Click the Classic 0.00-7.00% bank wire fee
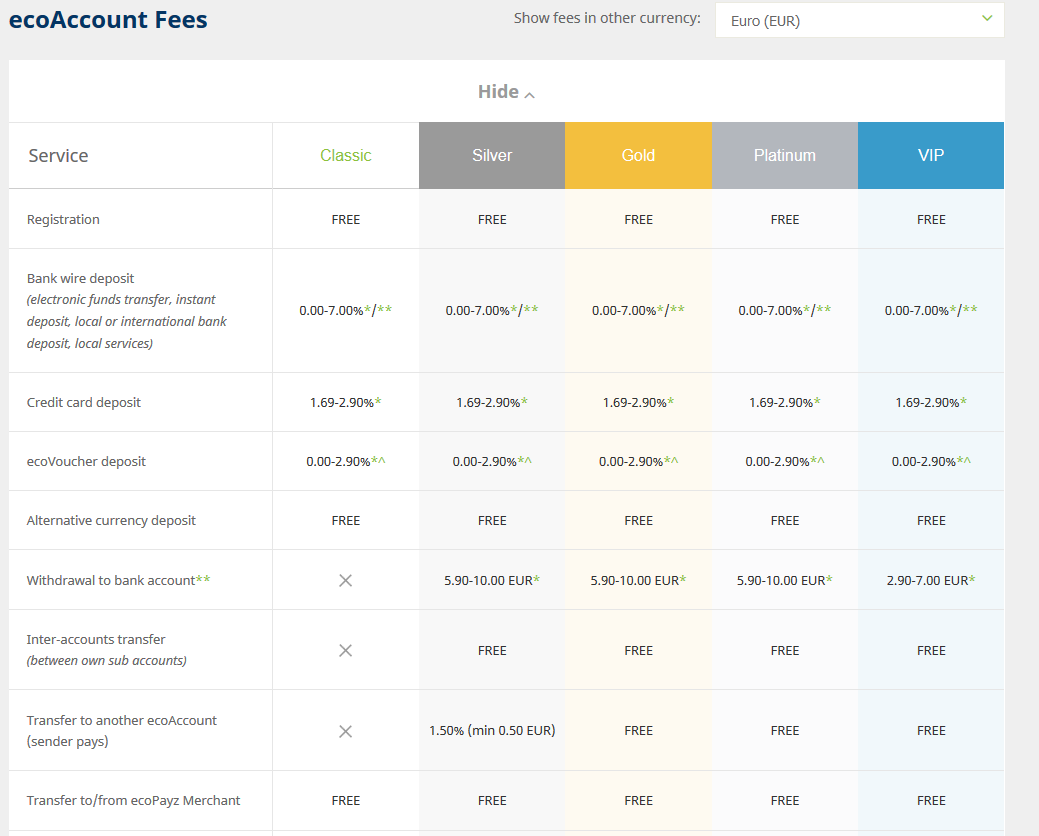Screen dimensions: 1039x836 (345, 310)
